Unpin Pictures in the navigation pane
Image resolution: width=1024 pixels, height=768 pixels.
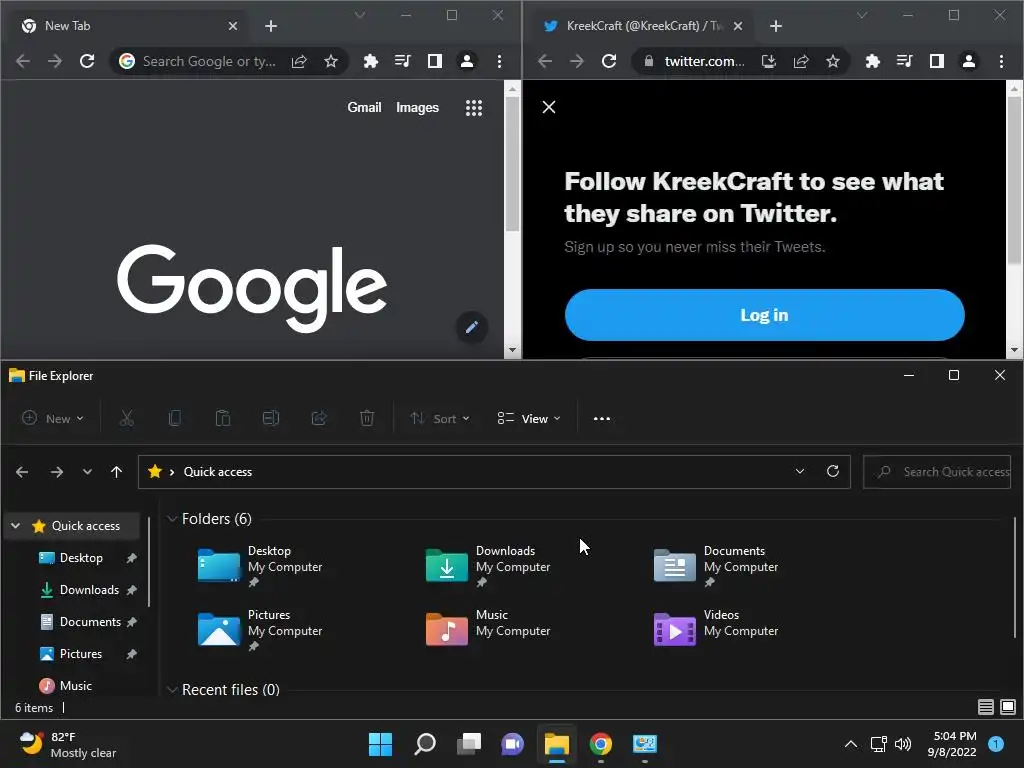(131, 654)
